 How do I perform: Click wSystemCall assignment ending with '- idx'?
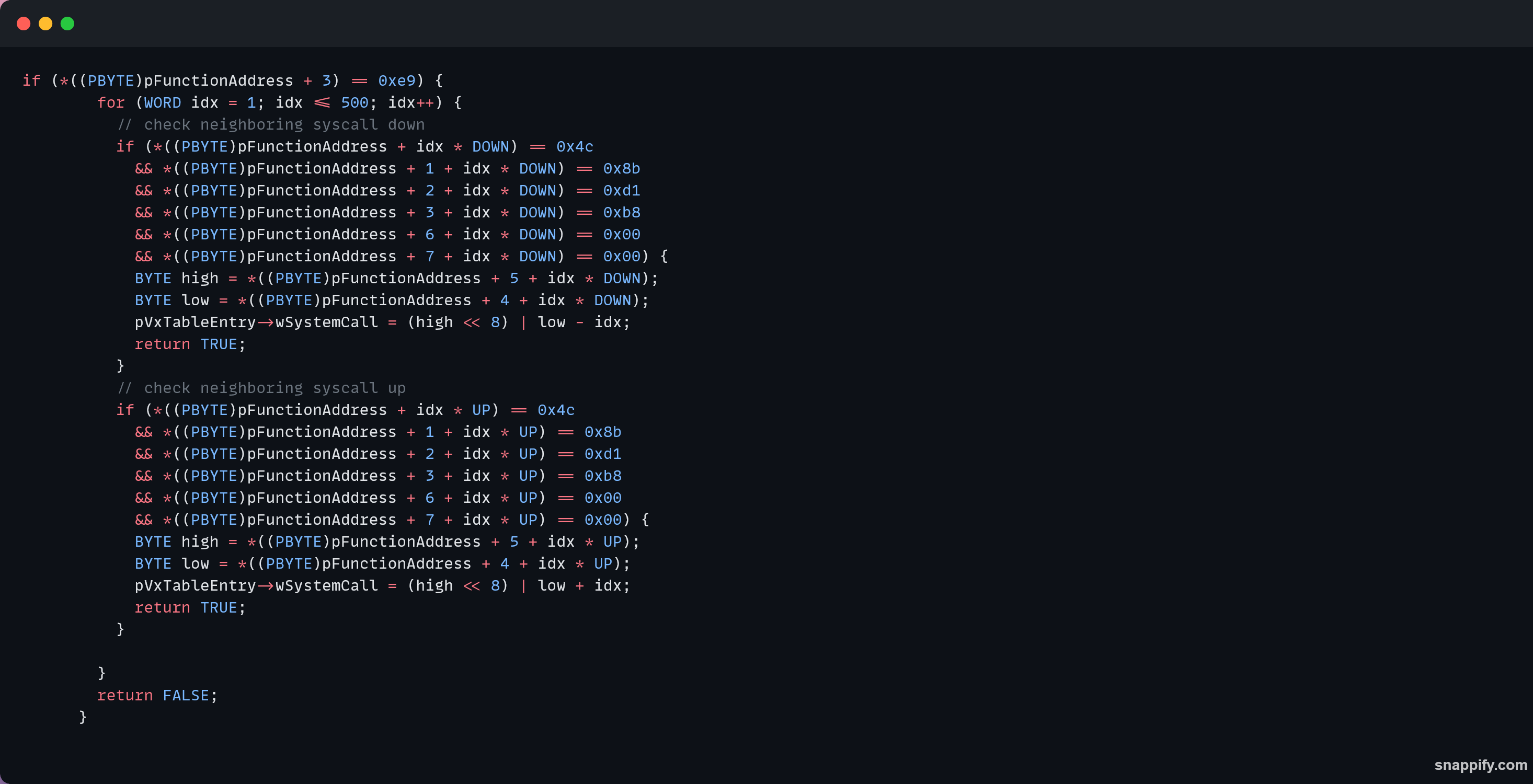382,322
